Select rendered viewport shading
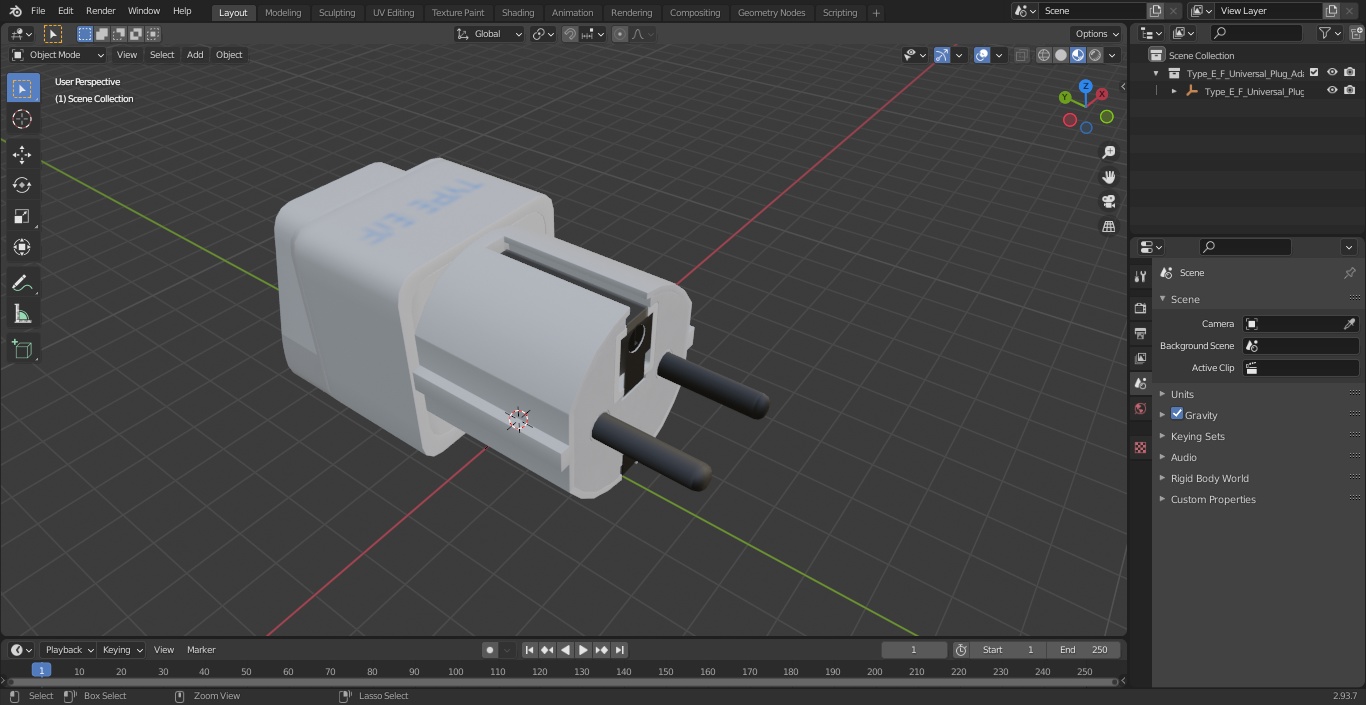 tap(1095, 55)
